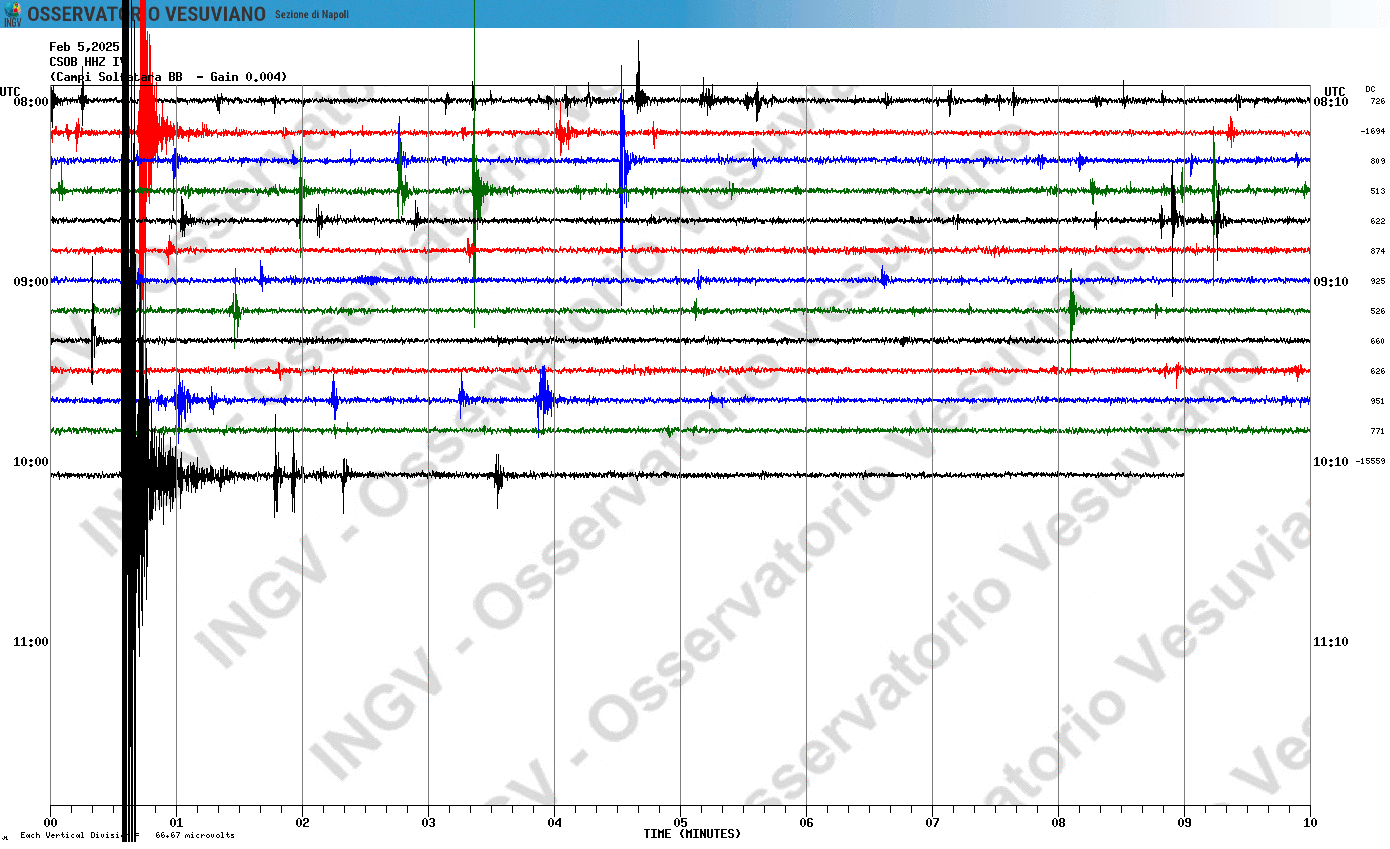
Task: Click the 03 minute axis label
Action: [x=429, y=823]
